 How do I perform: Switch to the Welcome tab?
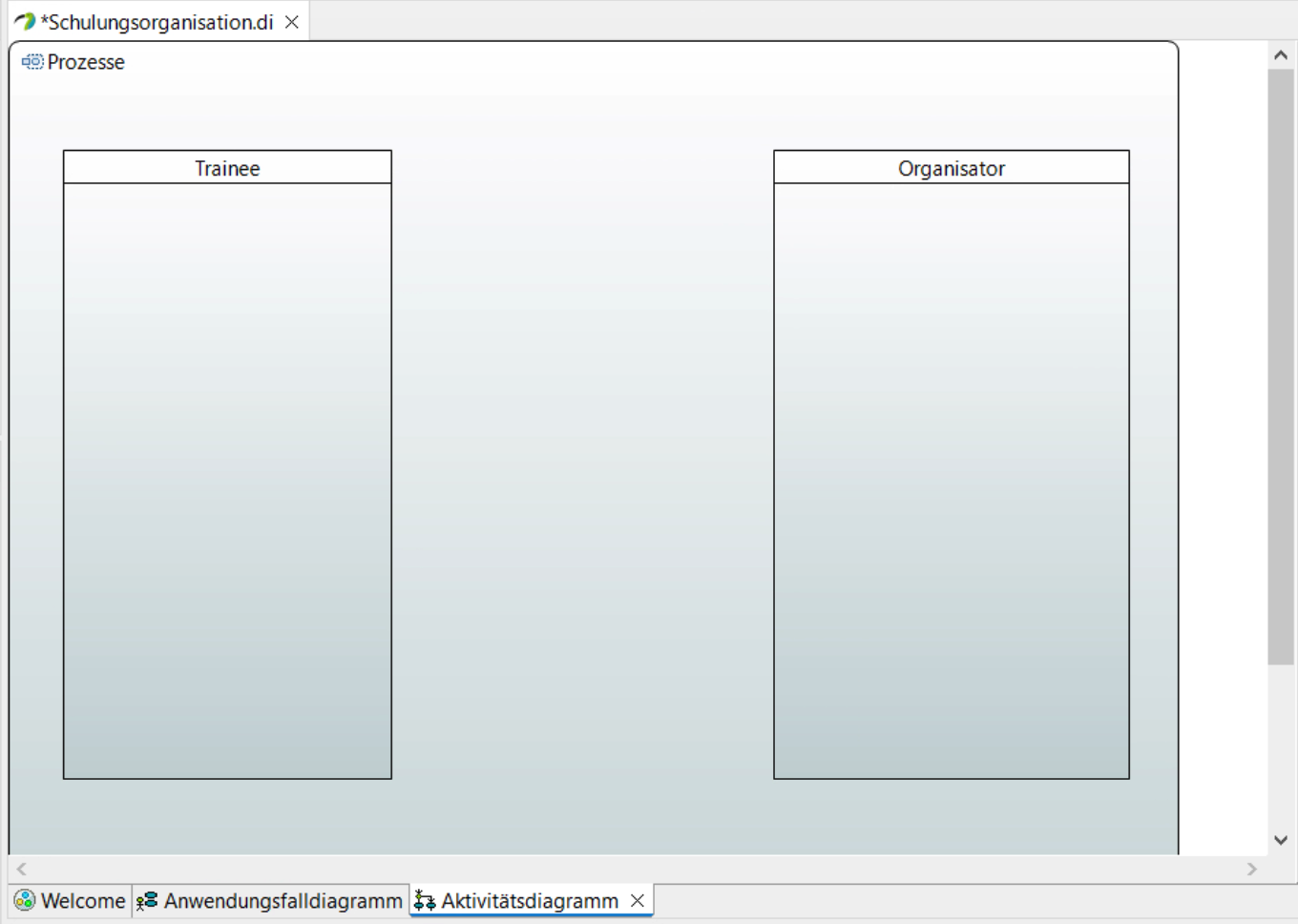pyautogui.click(x=71, y=901)
